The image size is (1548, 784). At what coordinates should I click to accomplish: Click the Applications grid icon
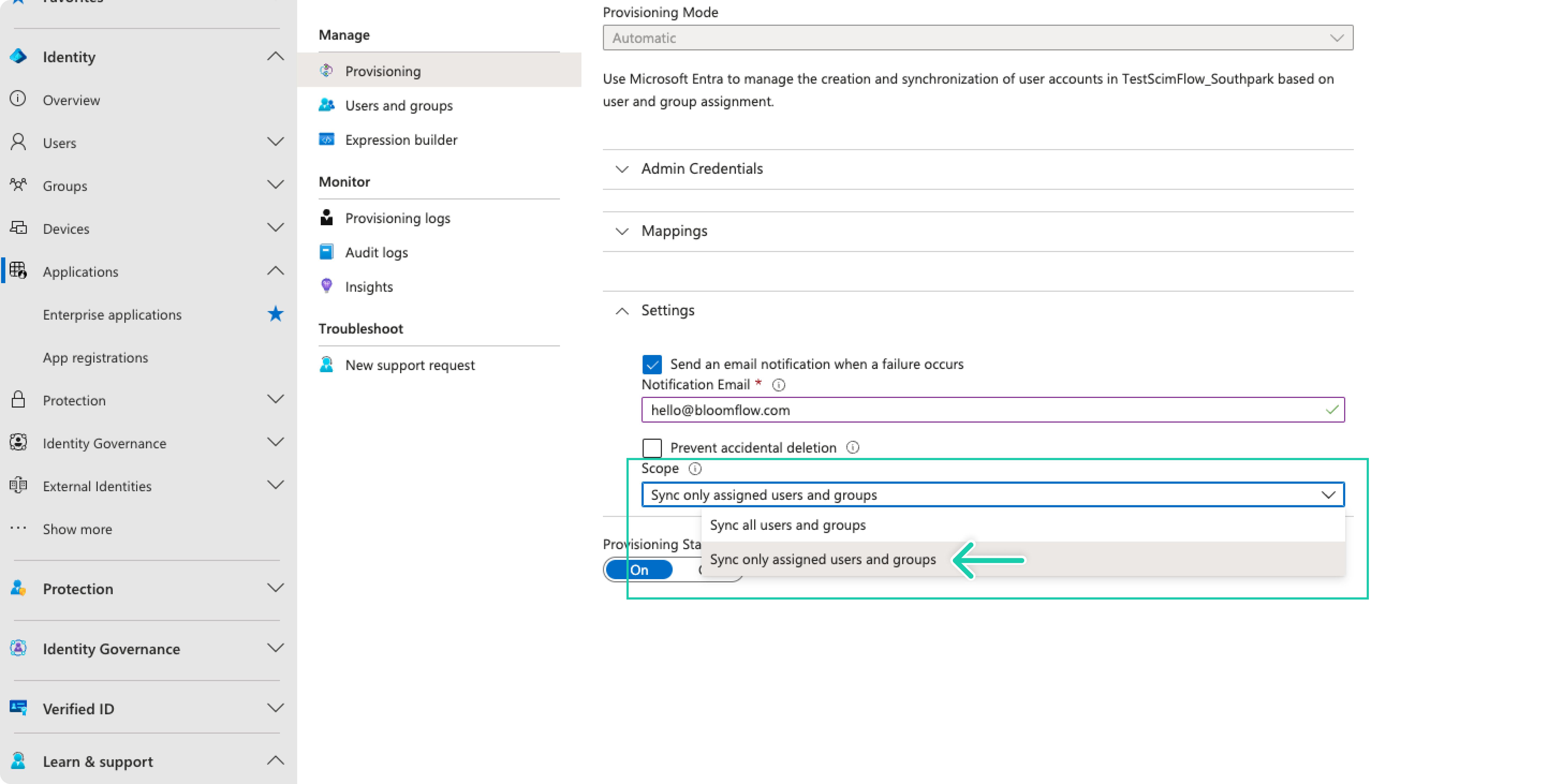[18, 270]
